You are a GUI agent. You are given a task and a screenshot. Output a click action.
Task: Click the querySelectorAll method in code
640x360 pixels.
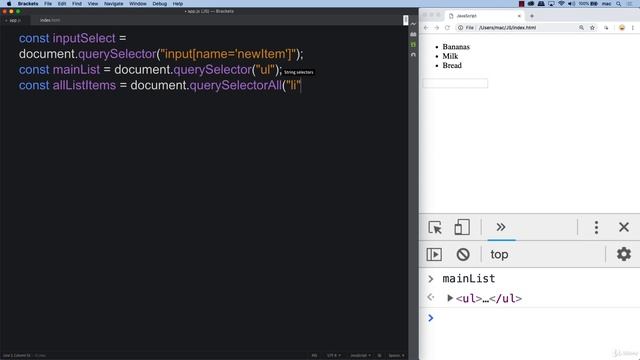pos(236,85)
